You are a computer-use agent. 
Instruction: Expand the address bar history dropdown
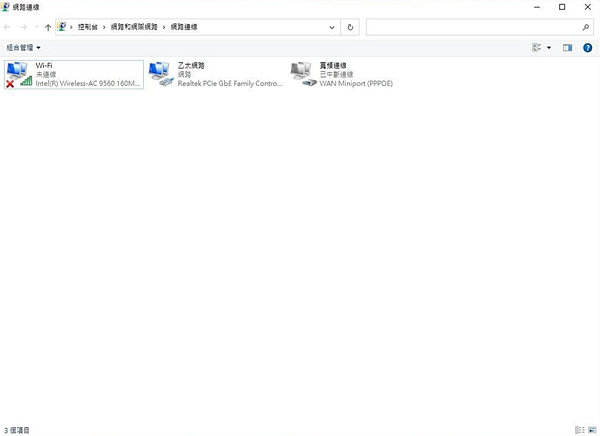coord(332,27)
